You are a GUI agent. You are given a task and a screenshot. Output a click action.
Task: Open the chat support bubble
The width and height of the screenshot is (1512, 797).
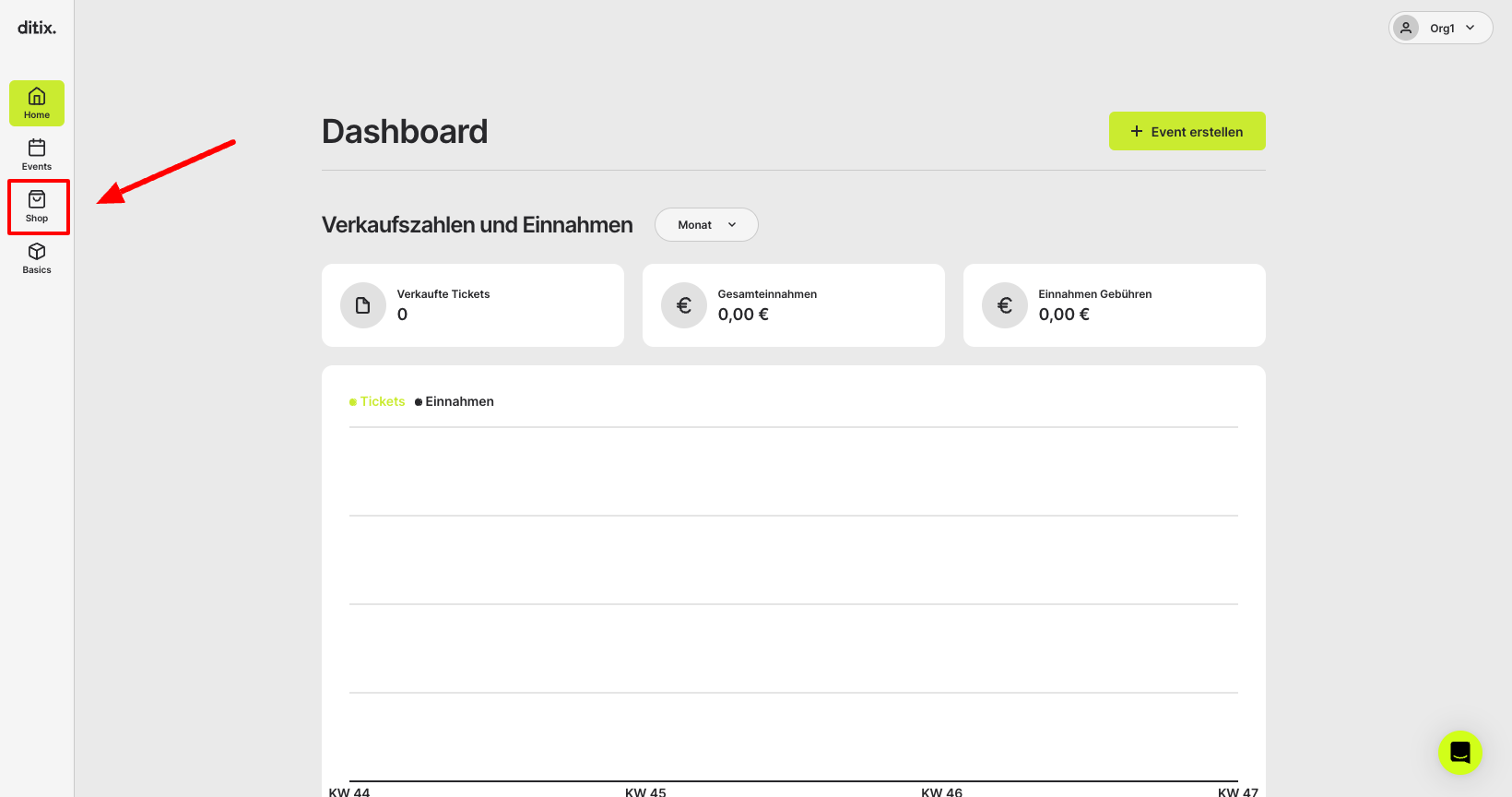[x=1460, y=753]
